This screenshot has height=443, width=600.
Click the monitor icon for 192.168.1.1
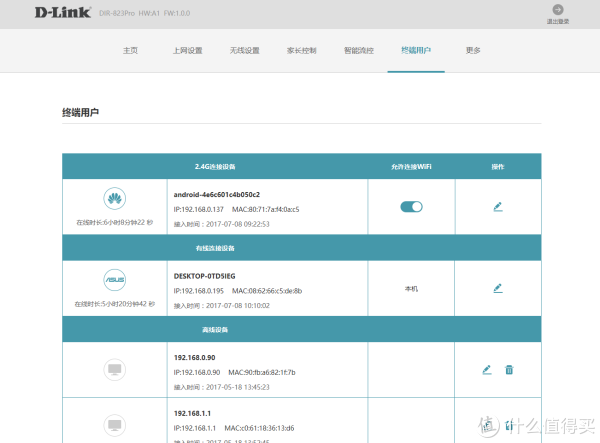(114, 425)
